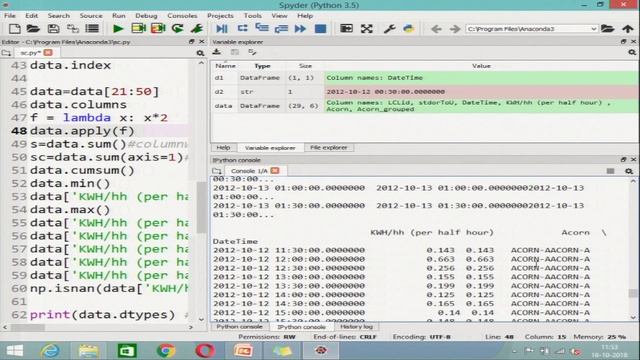The image size is (640, 360).
Task: Maximize current pane toolbar icon
Action: tap(347, 29)
